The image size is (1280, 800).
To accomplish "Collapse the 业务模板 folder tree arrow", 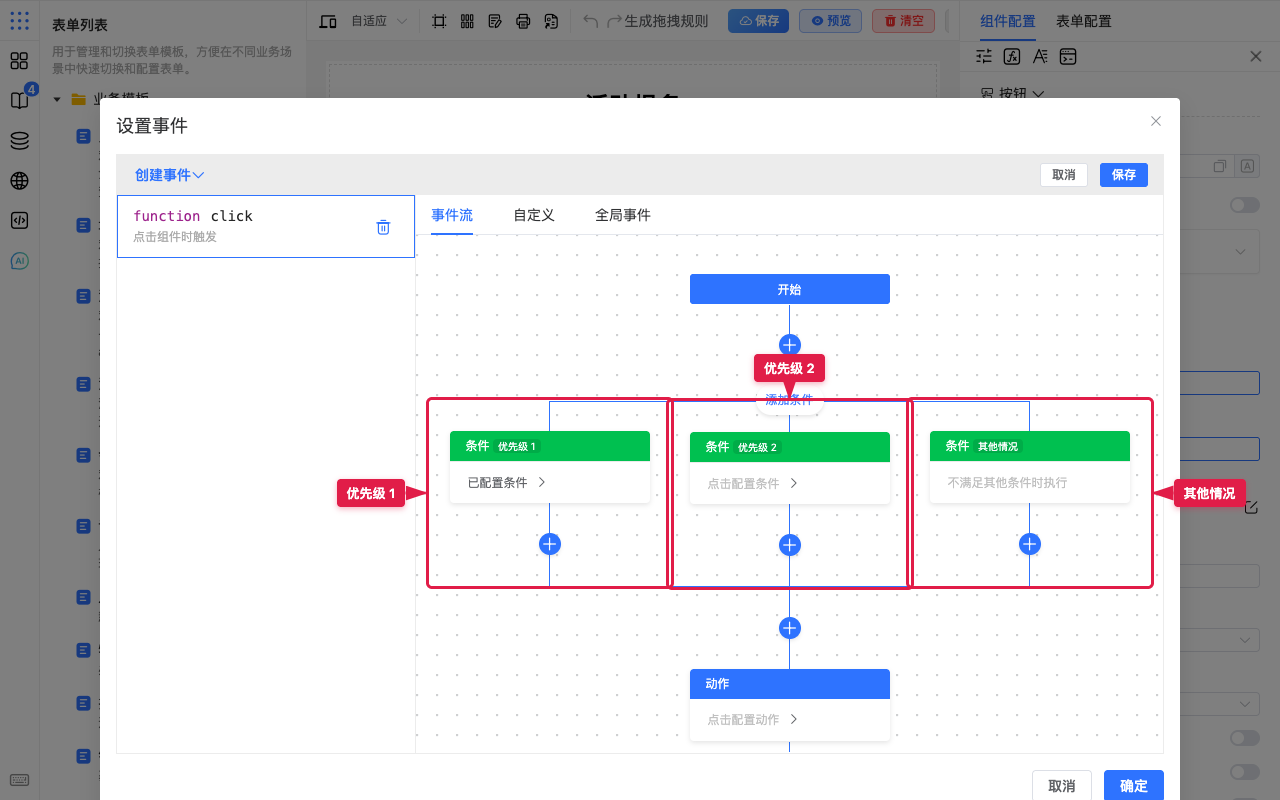I will point(57,99).
